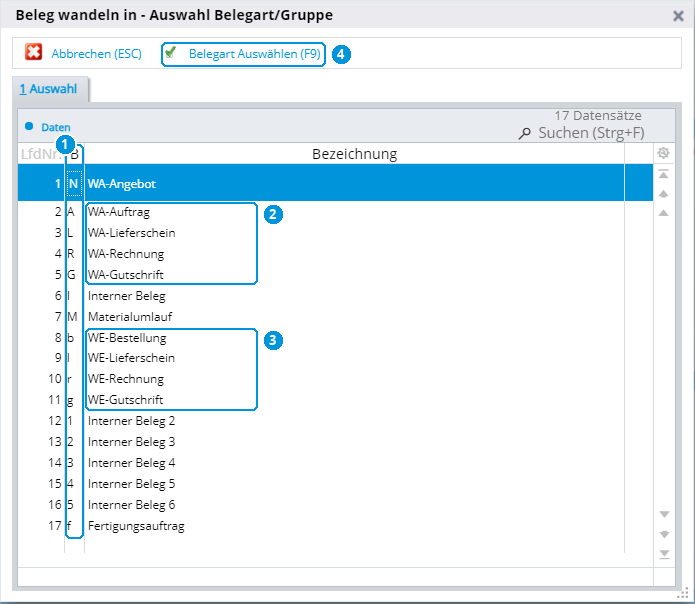Select the WA-Auftrag row
Image resolution: width=695 pixels, height=604 pixels.
336,212
